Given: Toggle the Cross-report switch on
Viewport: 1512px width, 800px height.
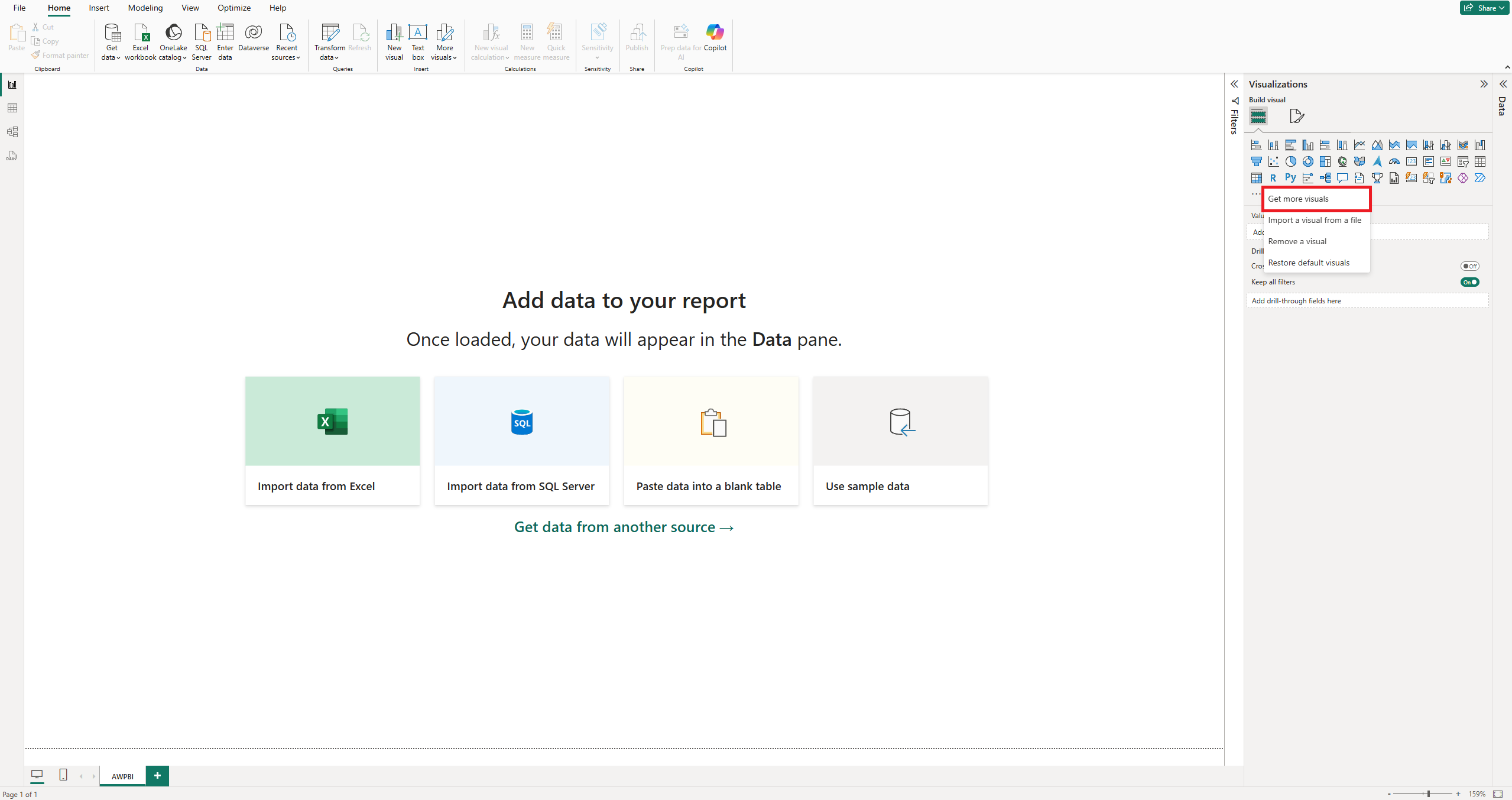Looking at the screenshot, I should [x=1469, y=266].
